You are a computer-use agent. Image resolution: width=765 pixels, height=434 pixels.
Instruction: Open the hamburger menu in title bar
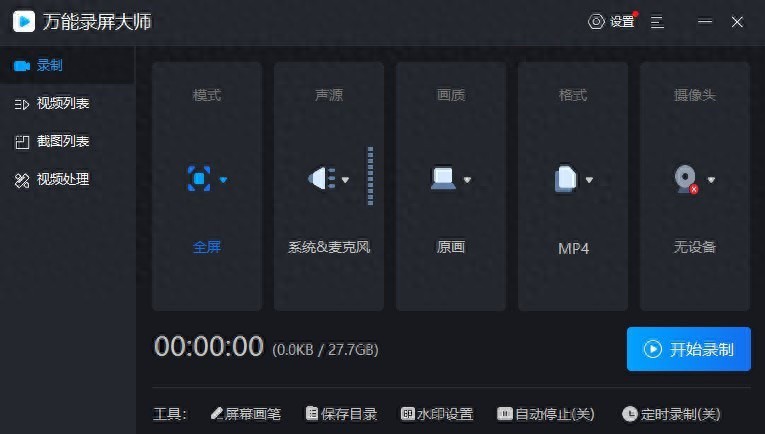click(x=657, y=21)
